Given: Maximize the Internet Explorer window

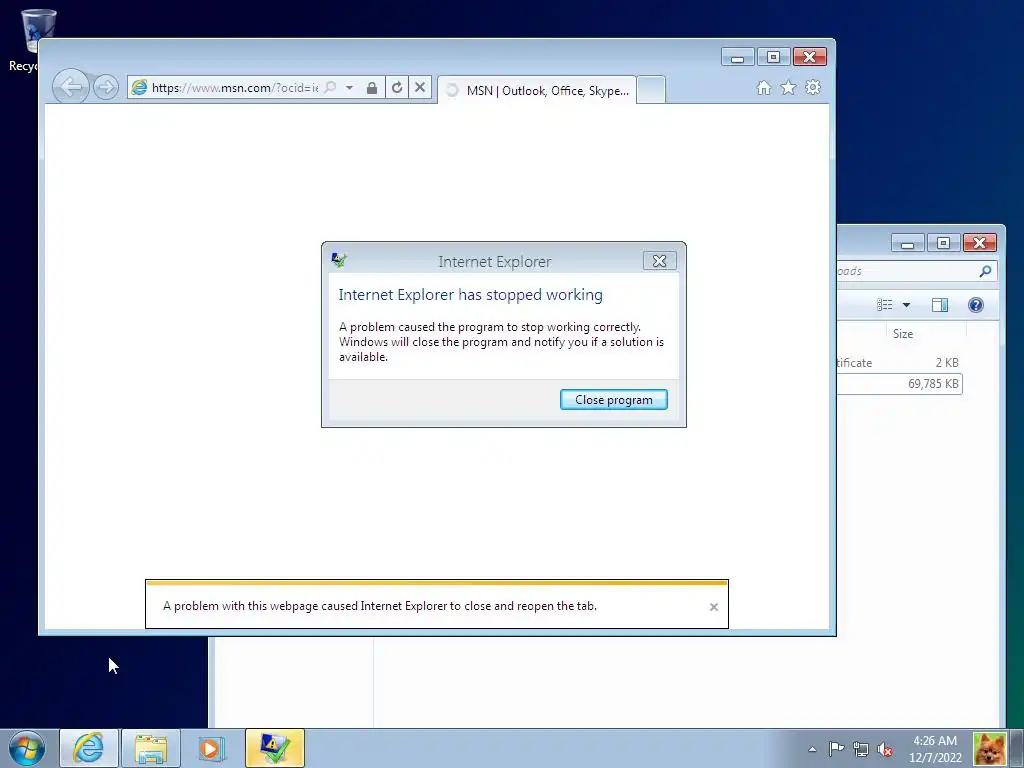Looking at the screenshot, I should click(x=773, y=57).
